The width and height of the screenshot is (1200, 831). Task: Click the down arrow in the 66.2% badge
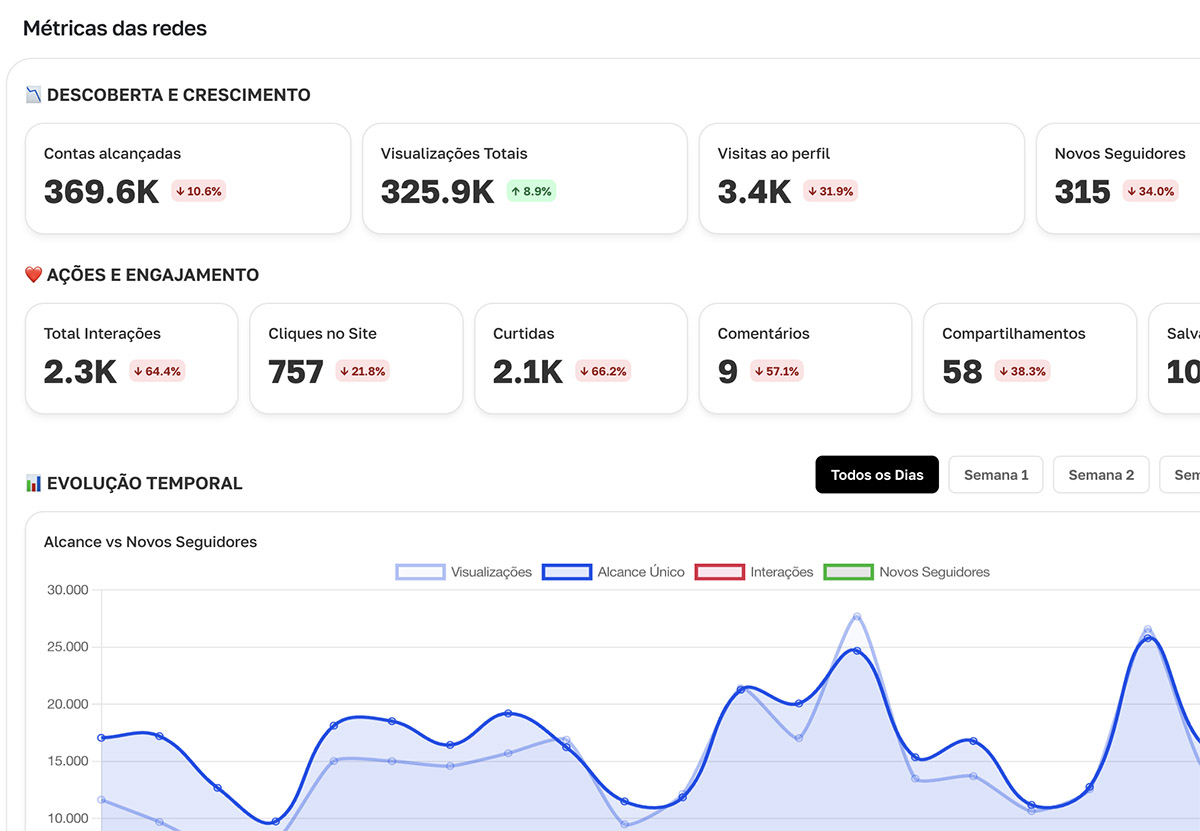(x=584, y=371)
